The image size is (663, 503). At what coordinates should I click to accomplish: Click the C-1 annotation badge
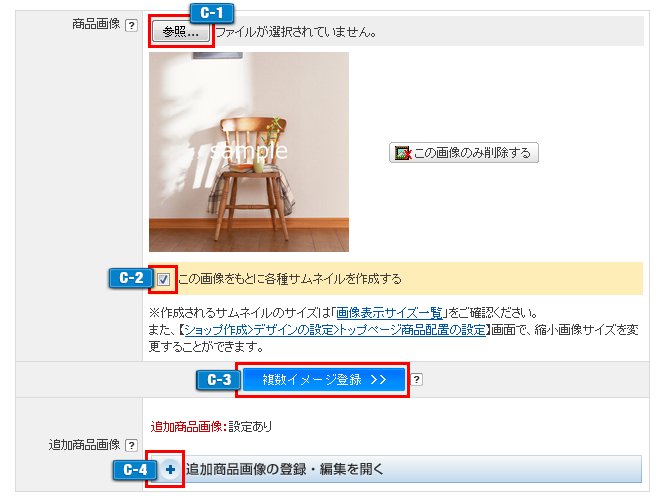coord(211,13)
